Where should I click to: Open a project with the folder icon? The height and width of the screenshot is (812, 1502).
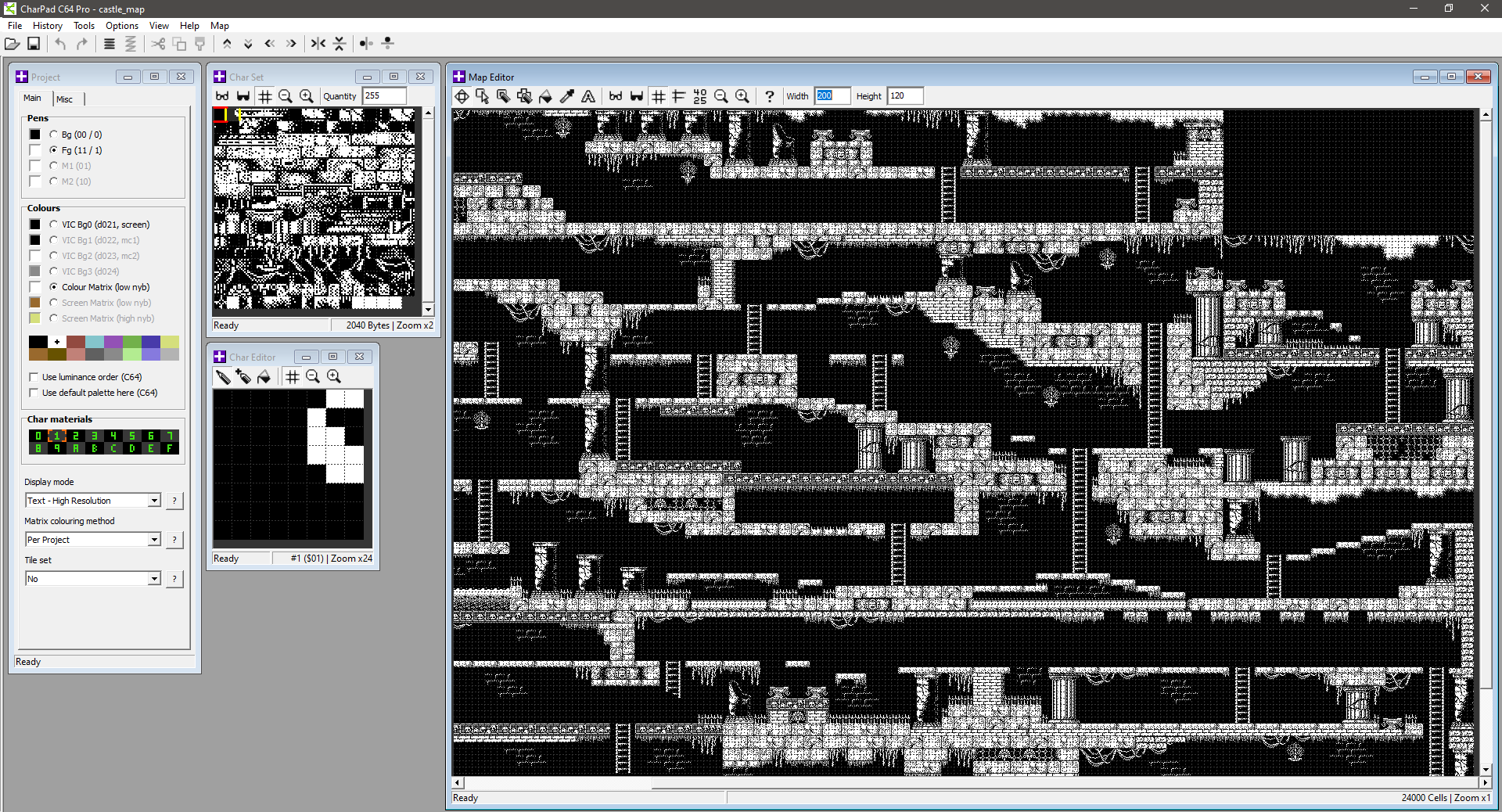(x=13, y=44)
